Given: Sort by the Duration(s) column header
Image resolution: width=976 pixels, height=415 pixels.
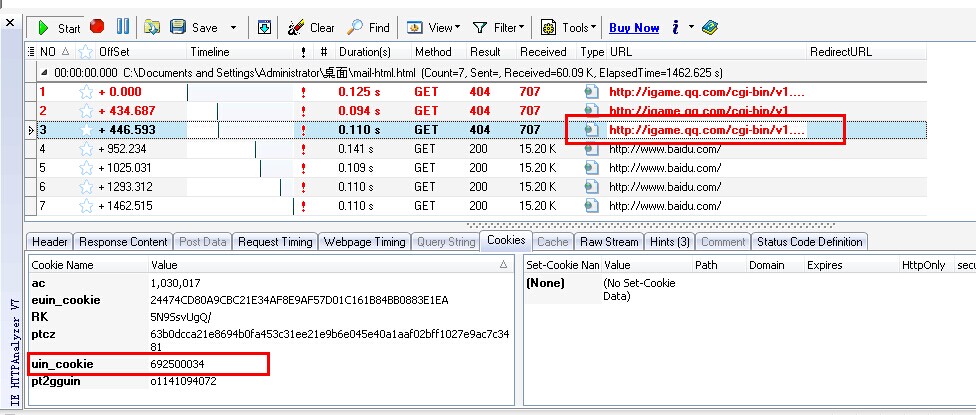Looking at the screenshot, I should [365, 51].
